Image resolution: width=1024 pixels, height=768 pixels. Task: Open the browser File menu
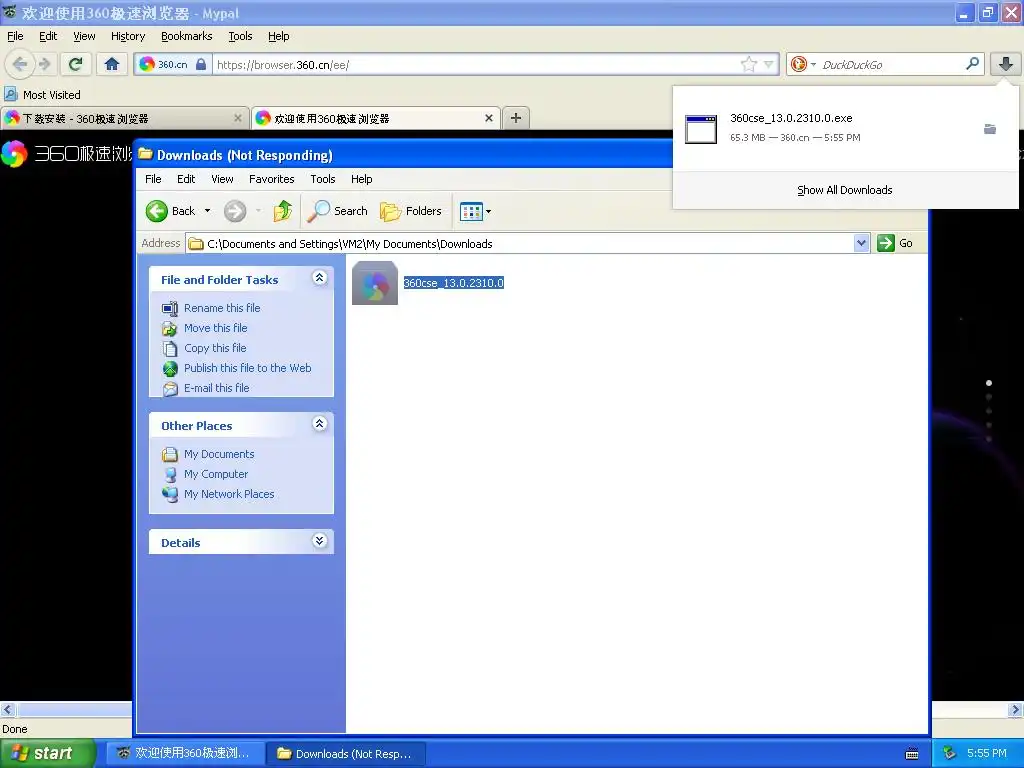[15, 36]
